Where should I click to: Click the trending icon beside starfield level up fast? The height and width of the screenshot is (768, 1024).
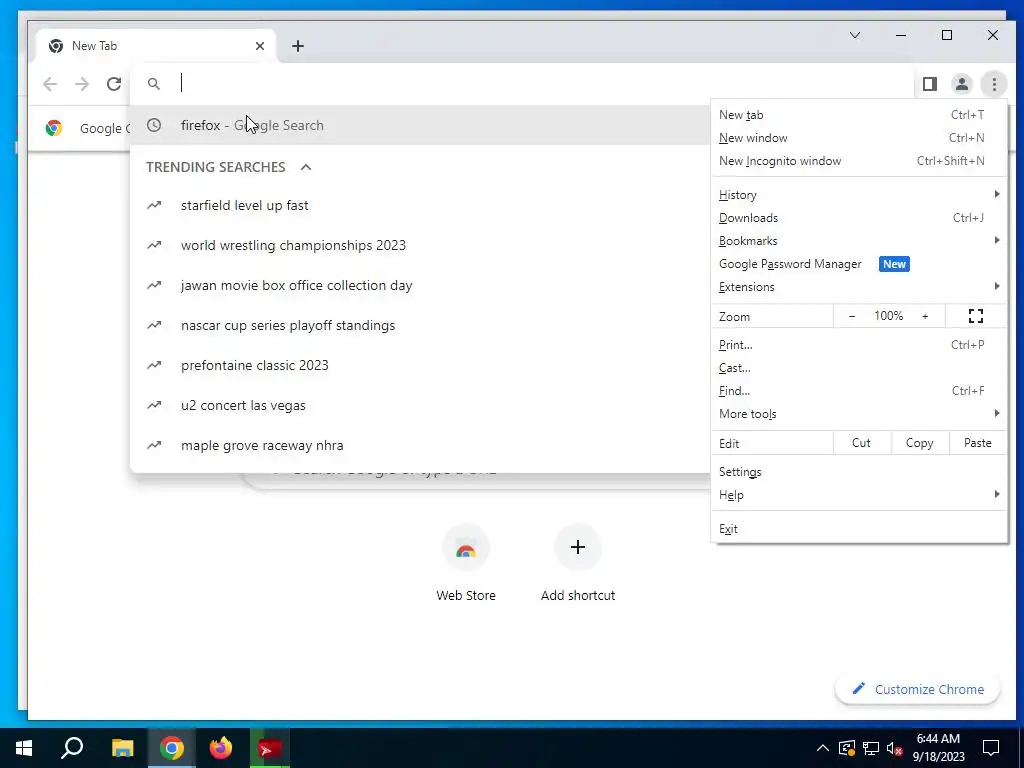click(x=154, y=205)
